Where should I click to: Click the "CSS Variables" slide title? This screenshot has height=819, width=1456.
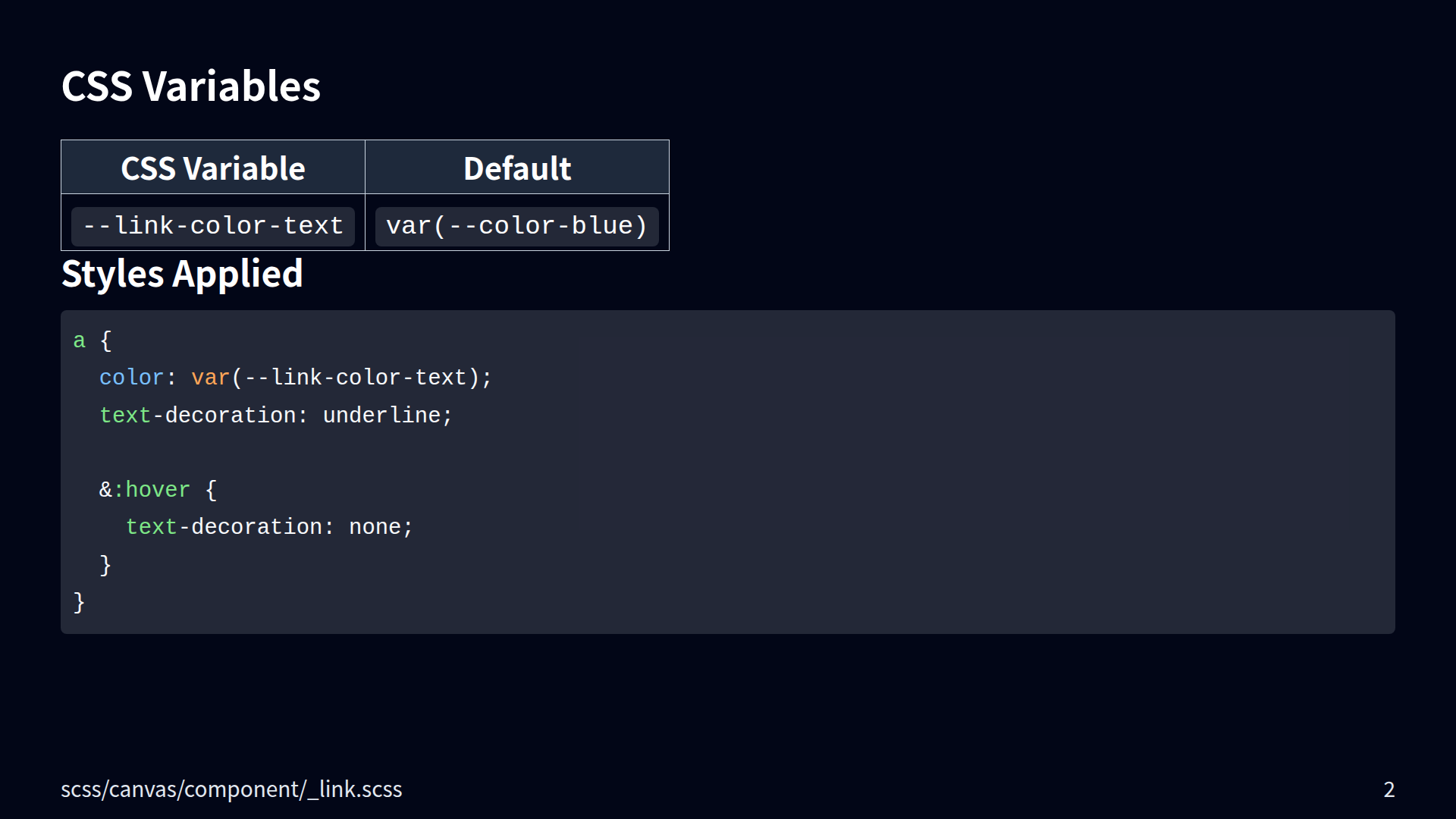tap(190, 86)
